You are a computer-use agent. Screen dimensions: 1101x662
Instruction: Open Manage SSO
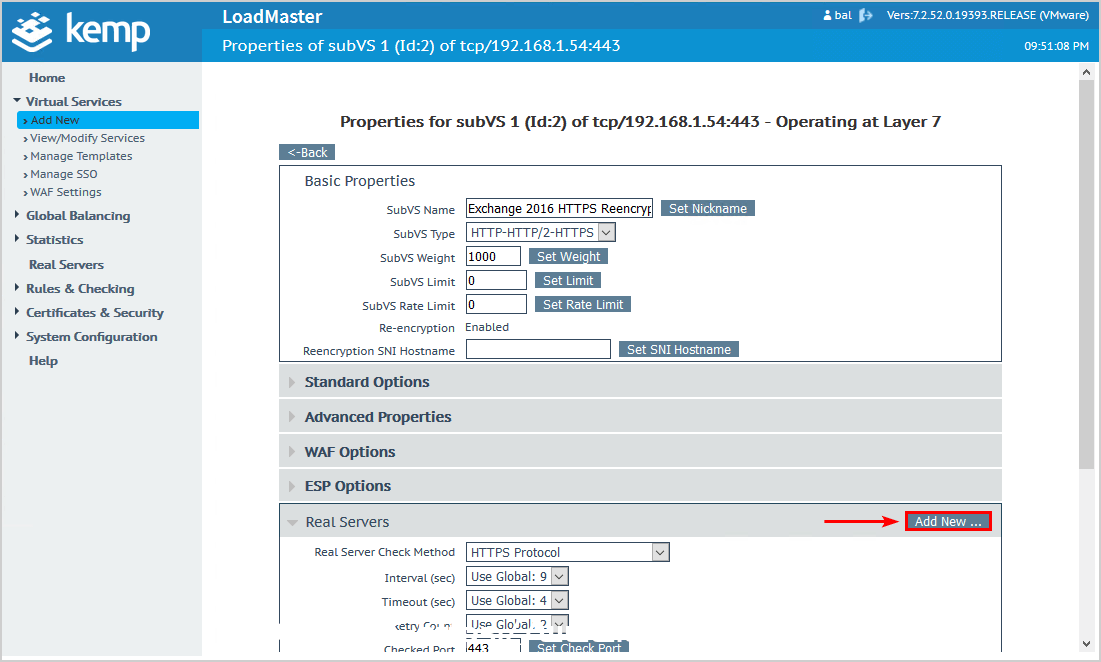point(63,174)
